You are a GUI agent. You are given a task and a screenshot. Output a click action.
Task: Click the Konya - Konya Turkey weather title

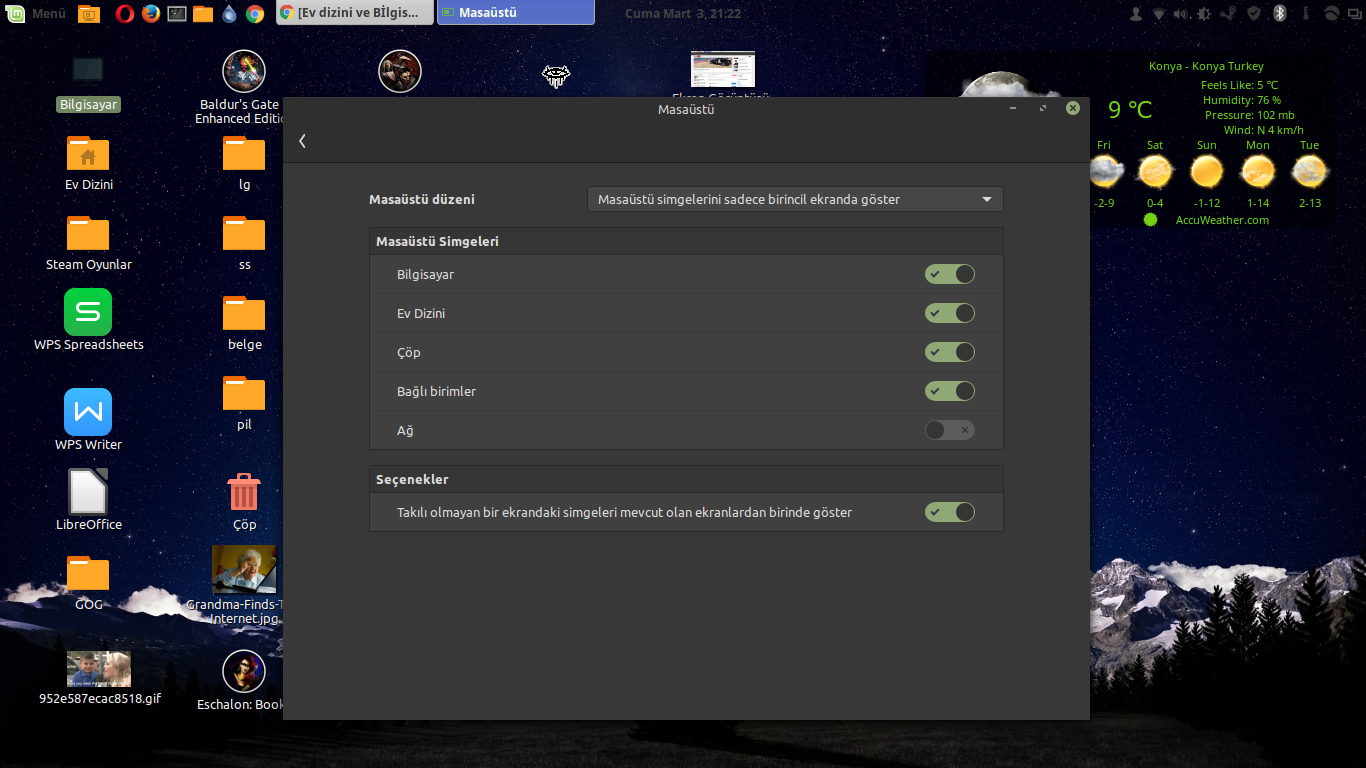click(1206, 66)
